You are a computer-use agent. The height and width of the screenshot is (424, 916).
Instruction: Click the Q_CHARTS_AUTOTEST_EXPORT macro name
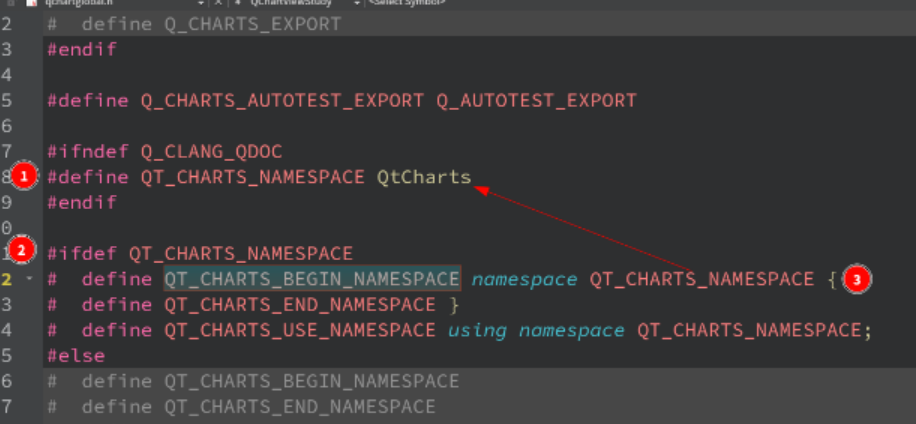282,100
